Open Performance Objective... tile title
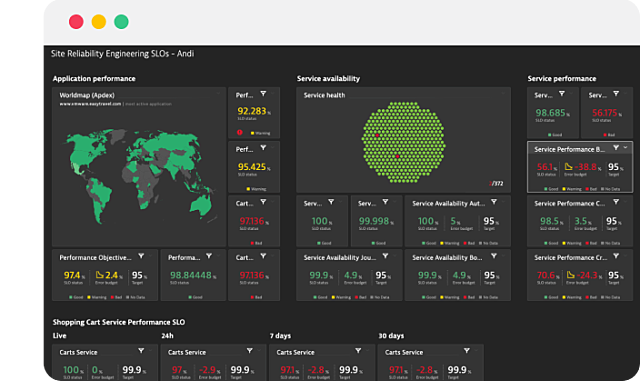 [x=96, y=258]
